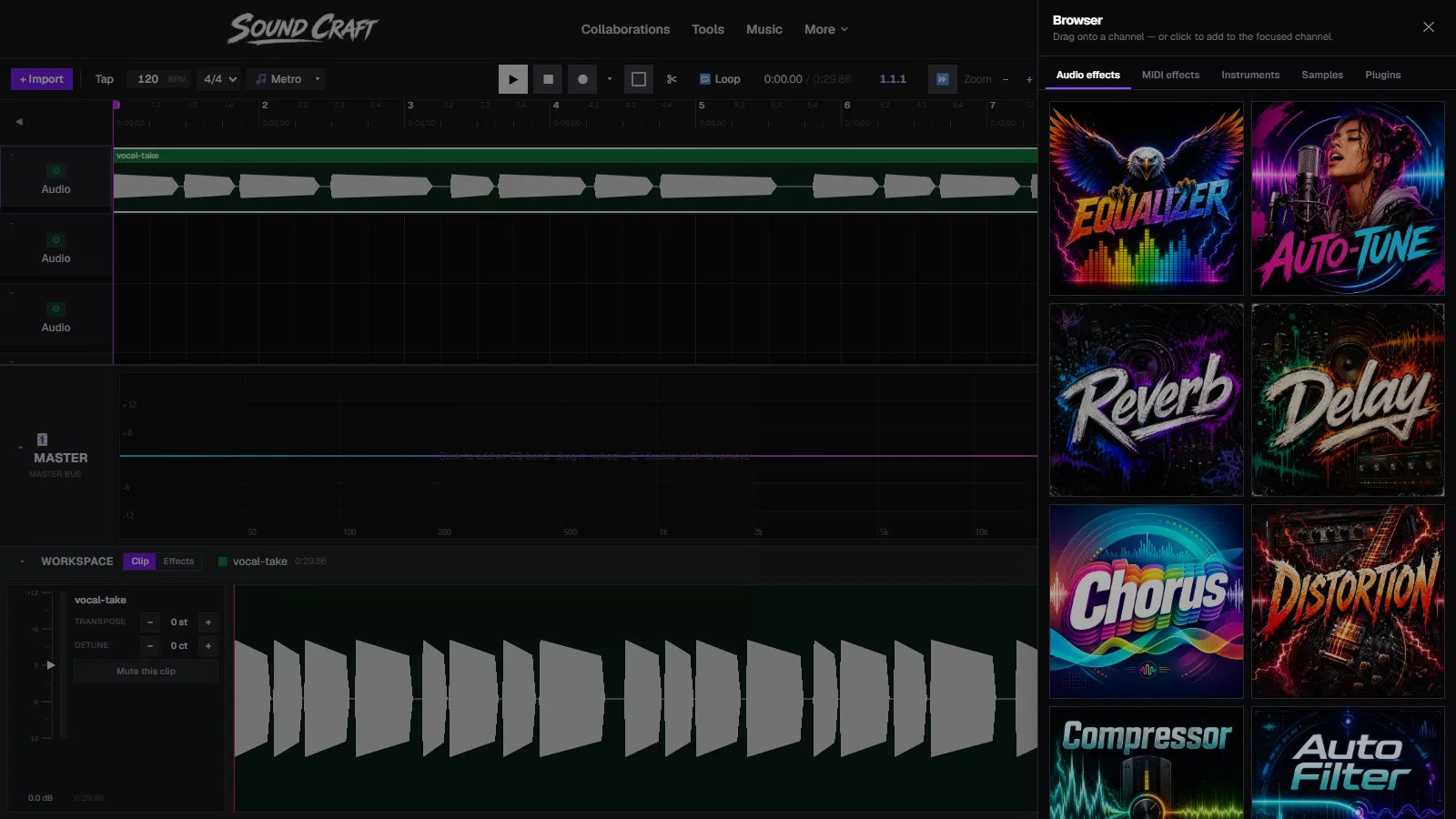Decrease Detune with minus button
This screenshot has width=1456, height=819.
point(150,646)
